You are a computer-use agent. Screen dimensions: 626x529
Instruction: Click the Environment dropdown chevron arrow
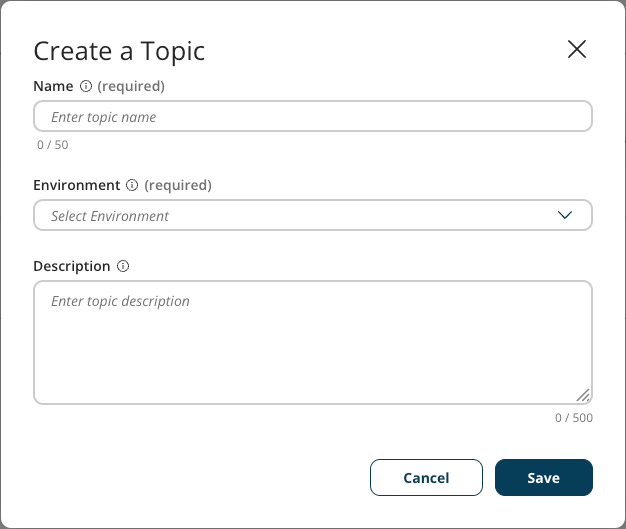(565, 215)
